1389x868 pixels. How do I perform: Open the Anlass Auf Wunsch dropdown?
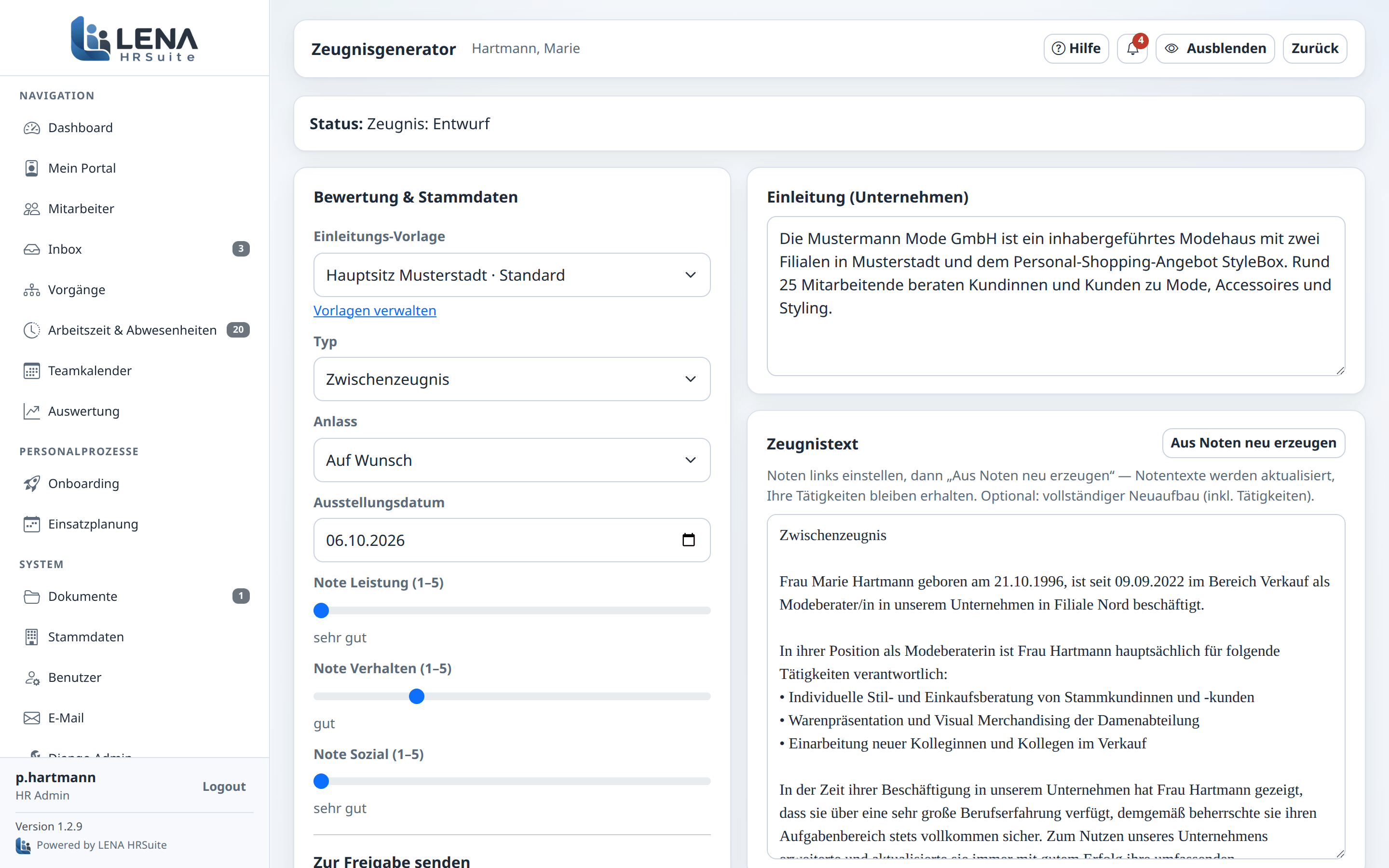tap(512, 461)
